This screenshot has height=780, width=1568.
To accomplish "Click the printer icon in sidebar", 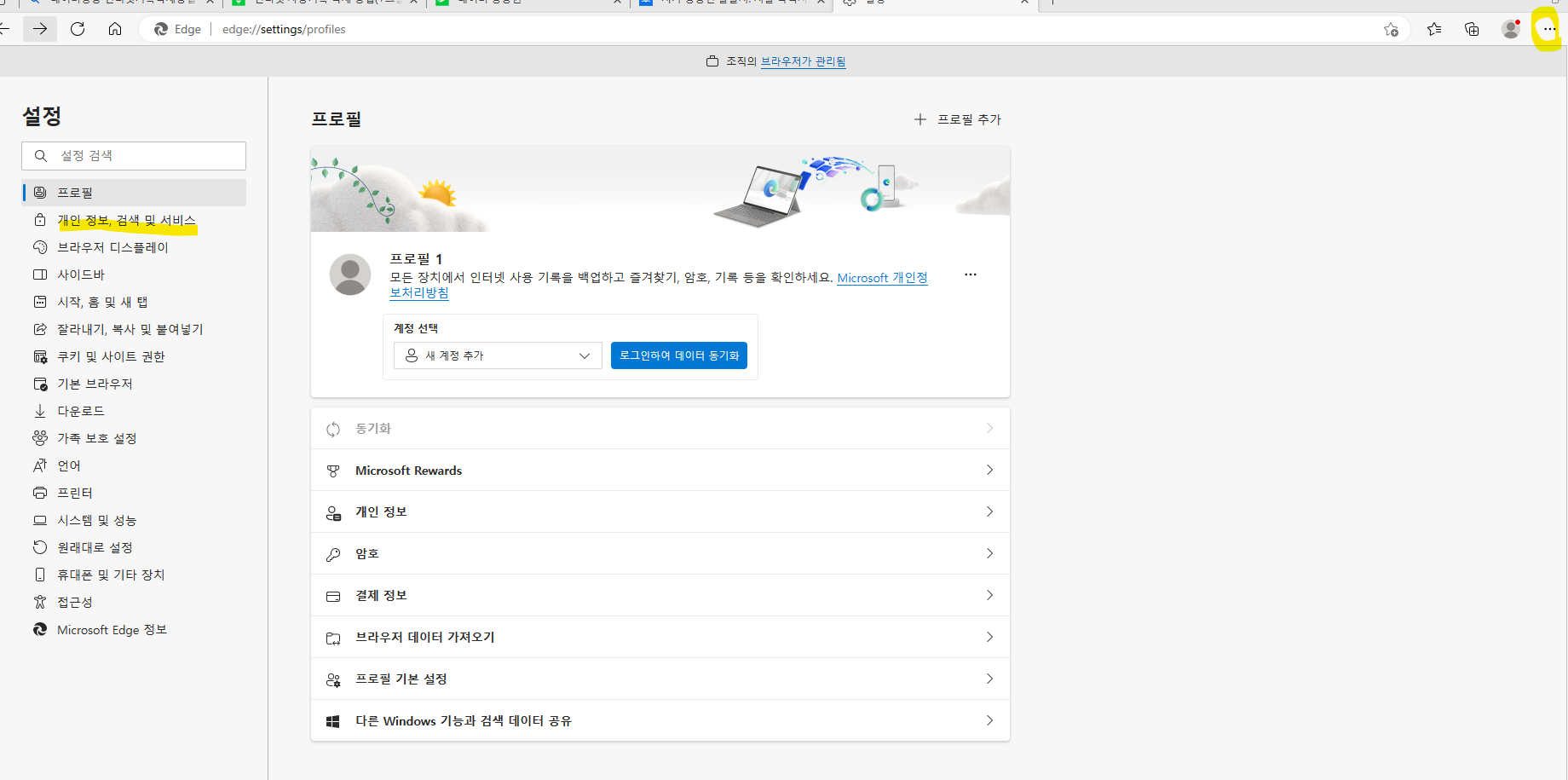I will (x=40, y=493).
